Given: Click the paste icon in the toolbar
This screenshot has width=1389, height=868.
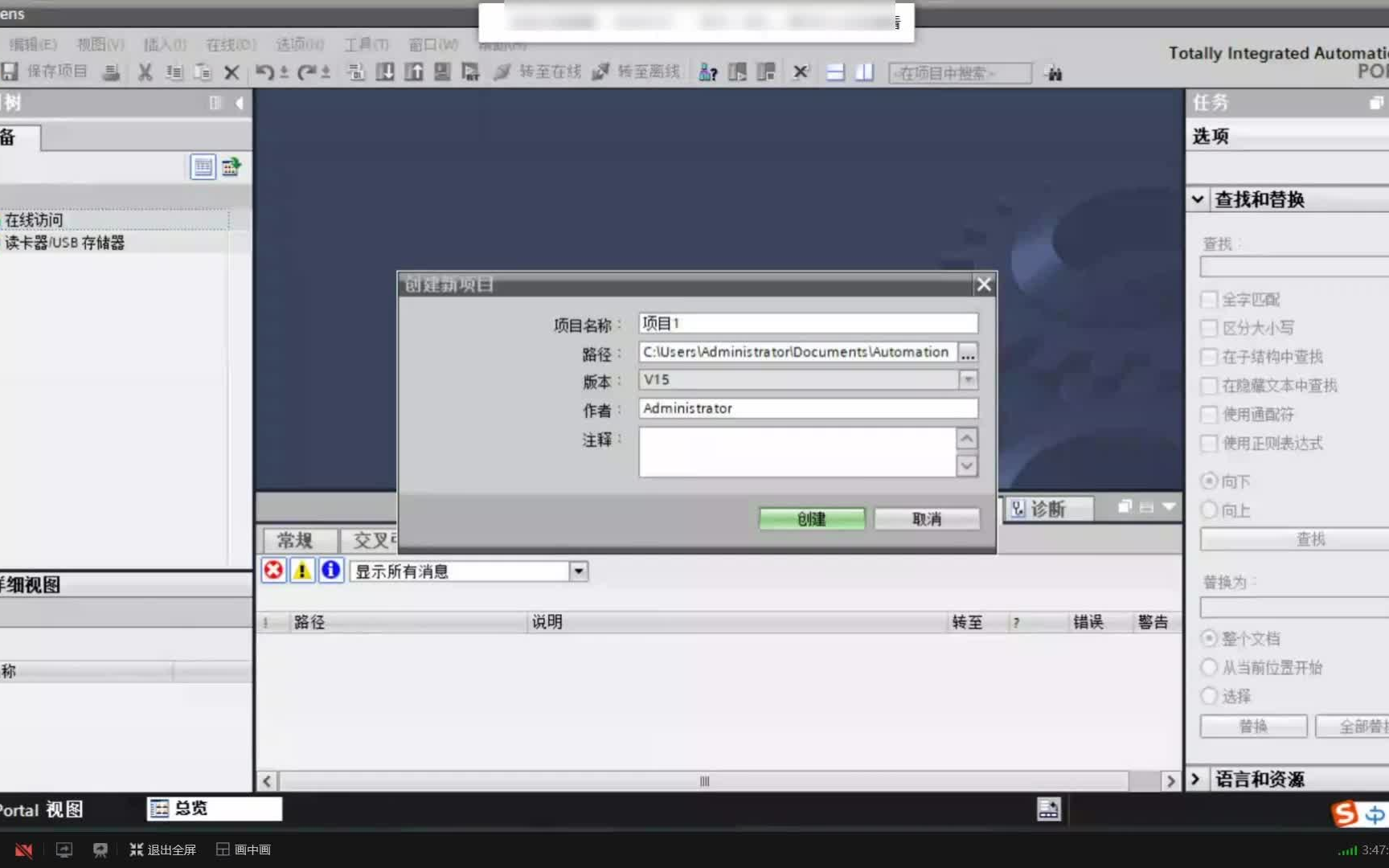Looking at the screenshot, I should click(203, 72).
